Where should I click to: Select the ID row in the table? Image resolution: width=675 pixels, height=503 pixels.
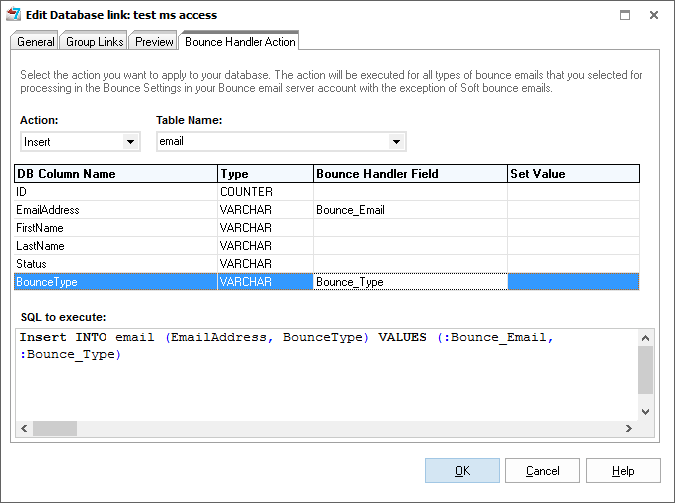327,192
